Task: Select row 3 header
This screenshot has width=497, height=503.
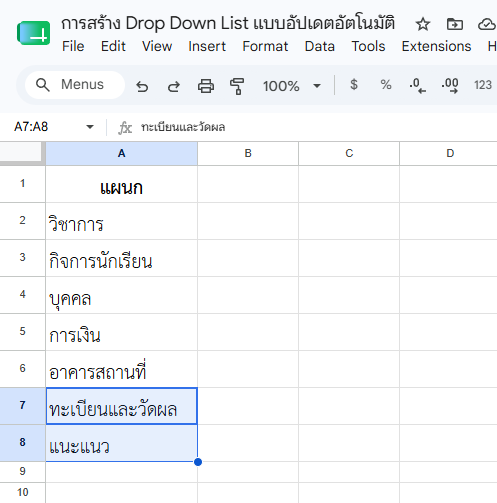Action: [x=22, y=258]
